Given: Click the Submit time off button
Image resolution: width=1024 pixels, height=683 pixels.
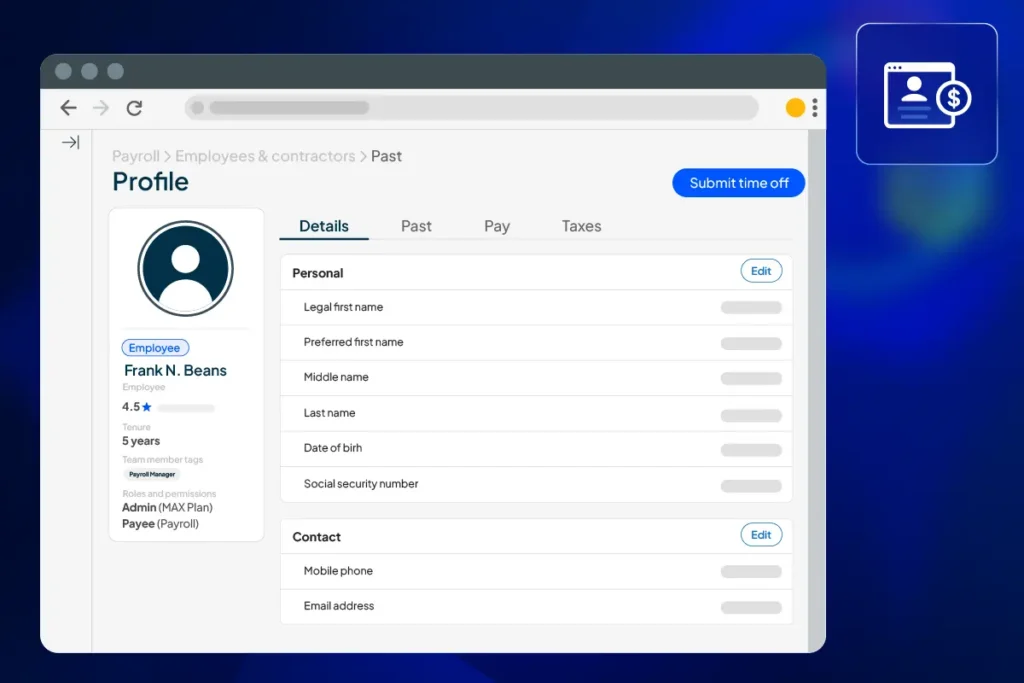Looking at the screenshot, I should 738,183.
